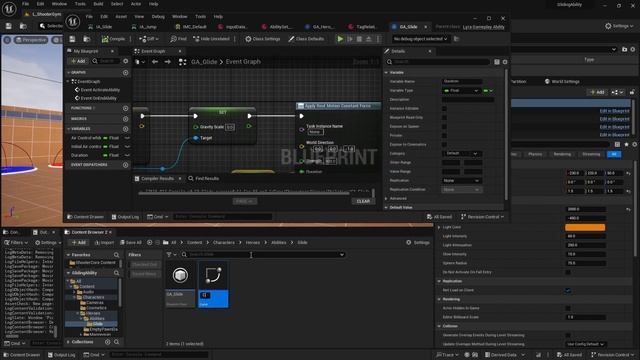This screenshot has width=640, height=360.
Task: Click Add button in Content Browser
Action: click(79, 242)
